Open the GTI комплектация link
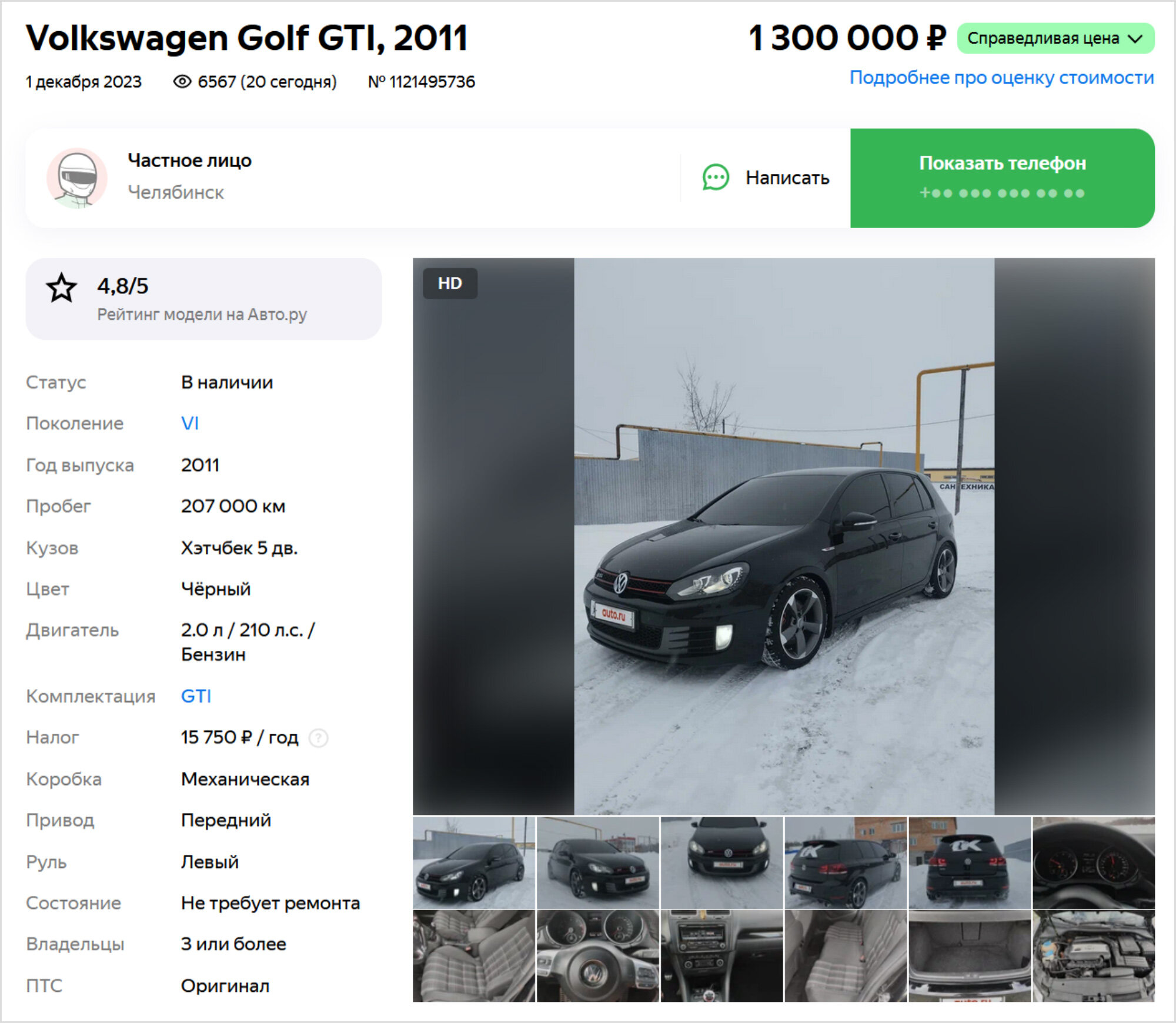The height and width of the screenshot is (1023, 1176). point(196,696)
